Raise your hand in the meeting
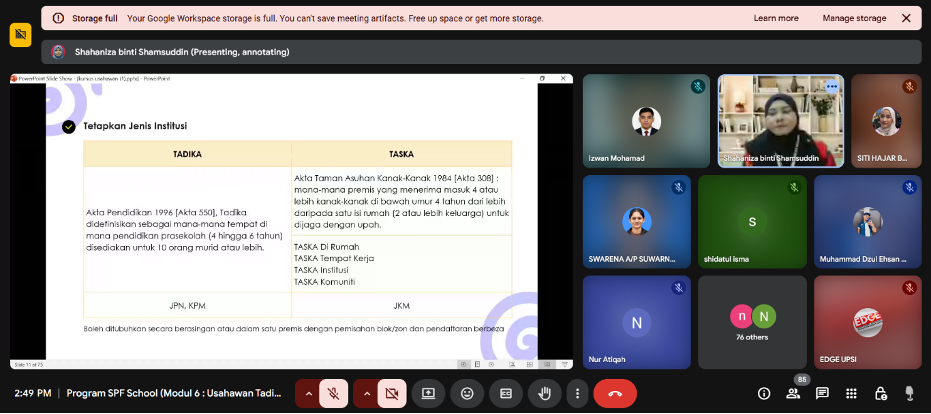 544,393
